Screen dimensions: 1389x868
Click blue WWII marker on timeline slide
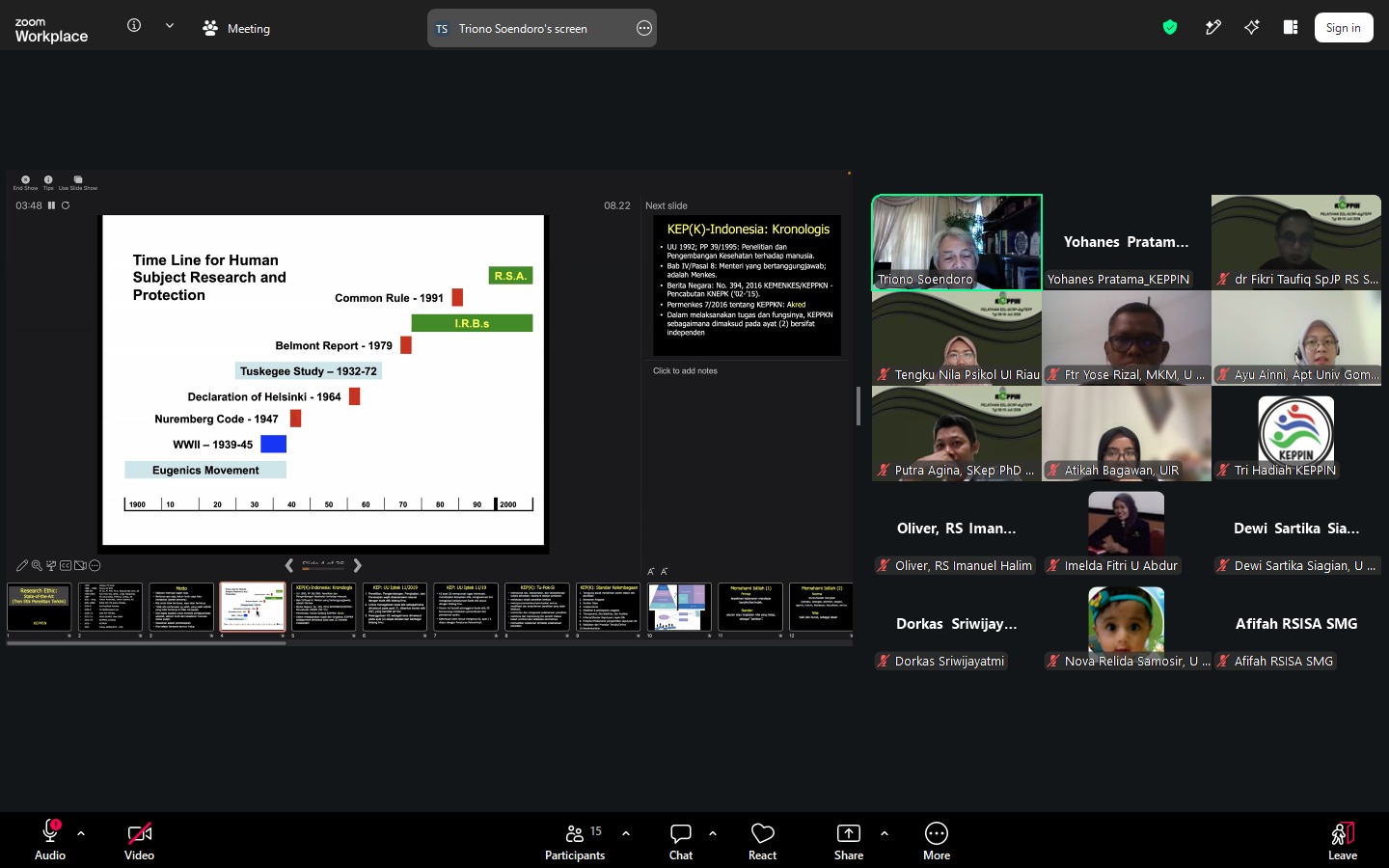(274, 444)
